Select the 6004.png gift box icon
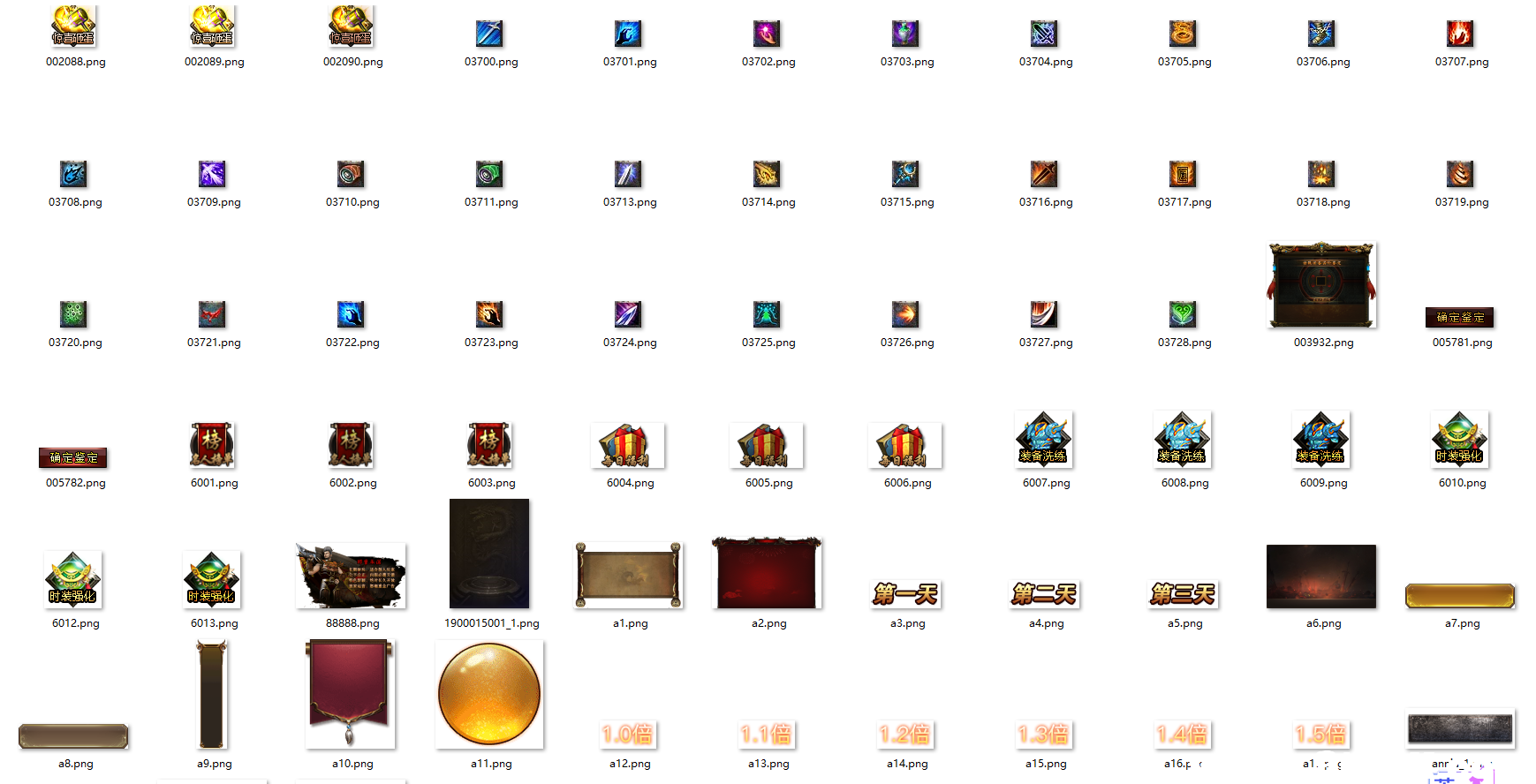1536x784 pixels. (628, 446)
